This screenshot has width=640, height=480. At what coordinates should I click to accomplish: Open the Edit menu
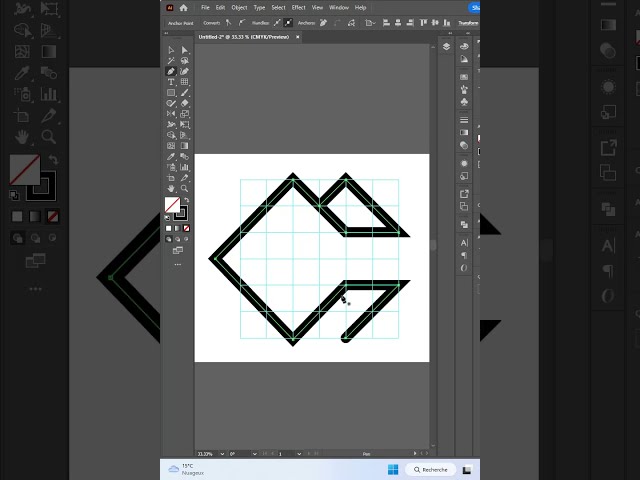click(220, 8)
